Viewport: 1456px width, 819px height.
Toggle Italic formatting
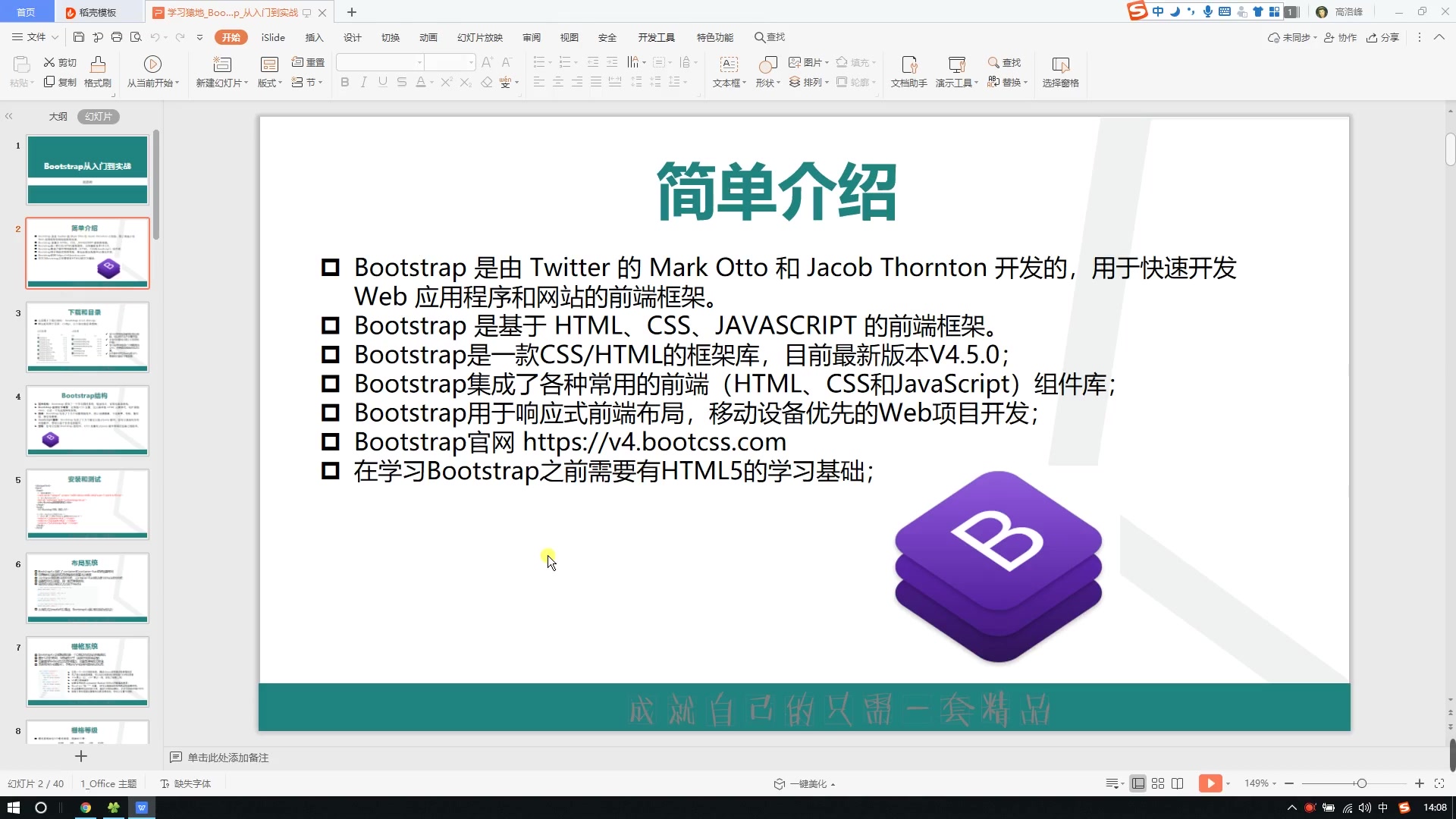tap(364, 82)
